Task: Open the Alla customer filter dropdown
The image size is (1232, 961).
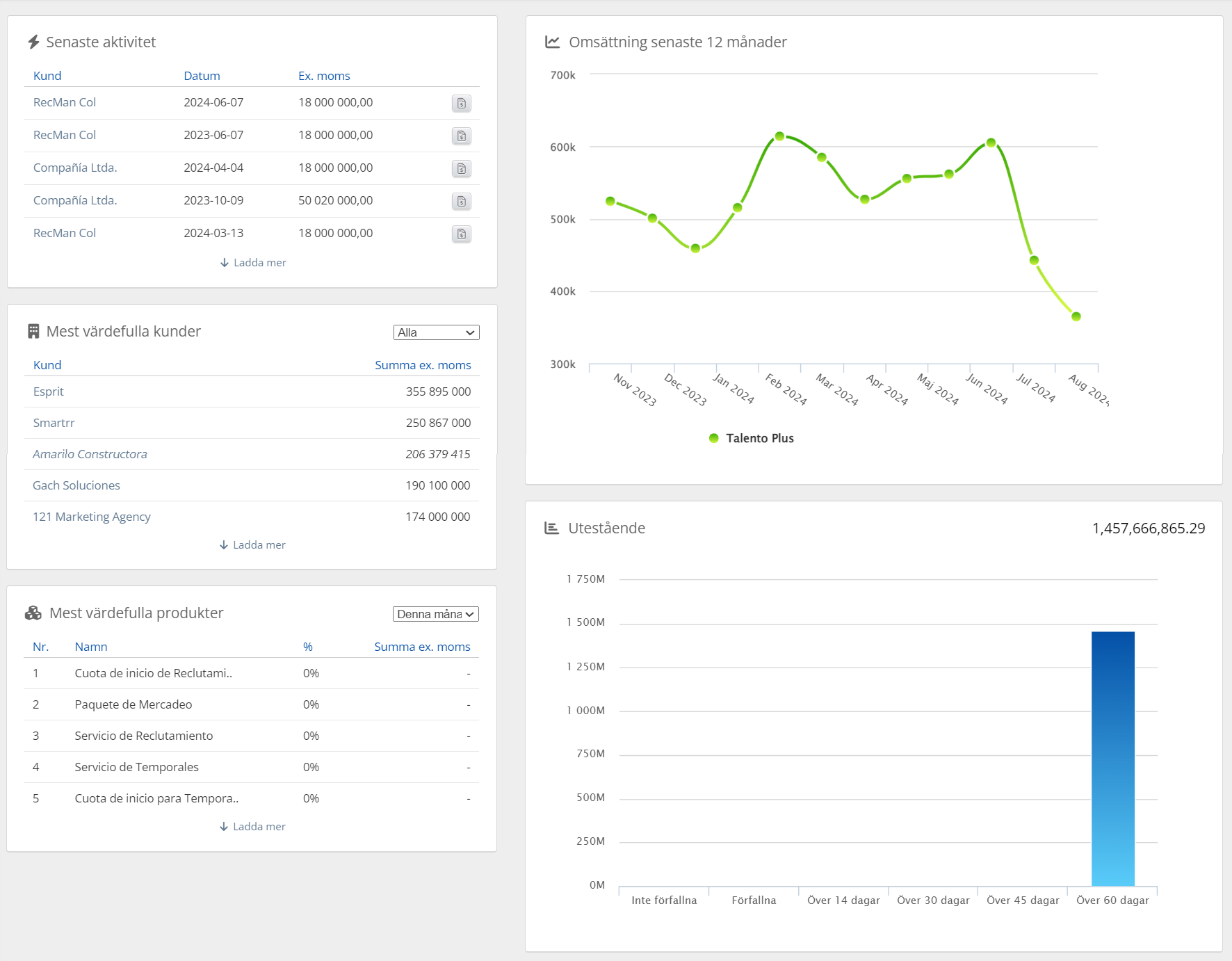Action: click(x=436, y=332)
